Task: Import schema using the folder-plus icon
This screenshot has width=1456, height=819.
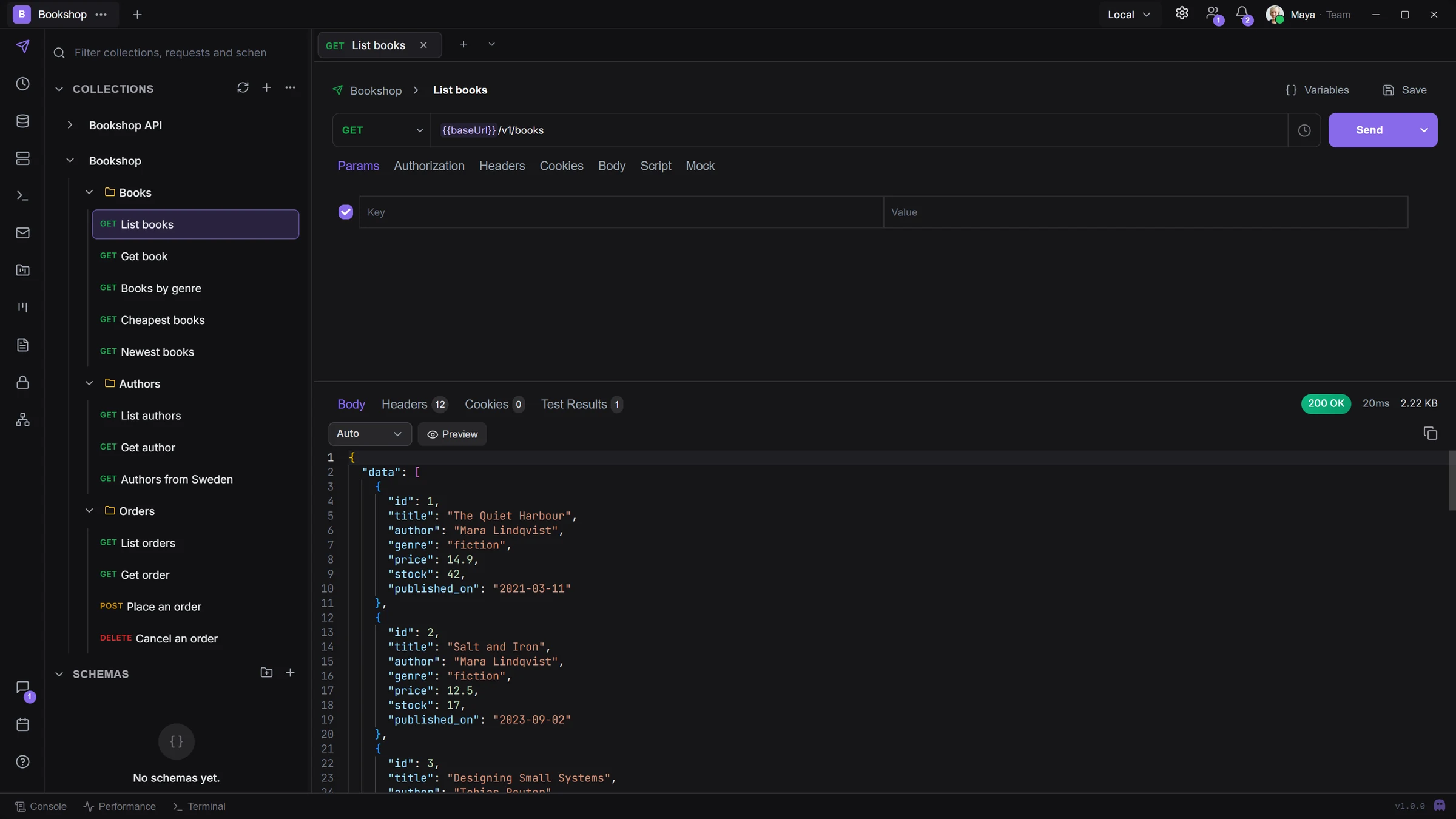Action: 266,673
